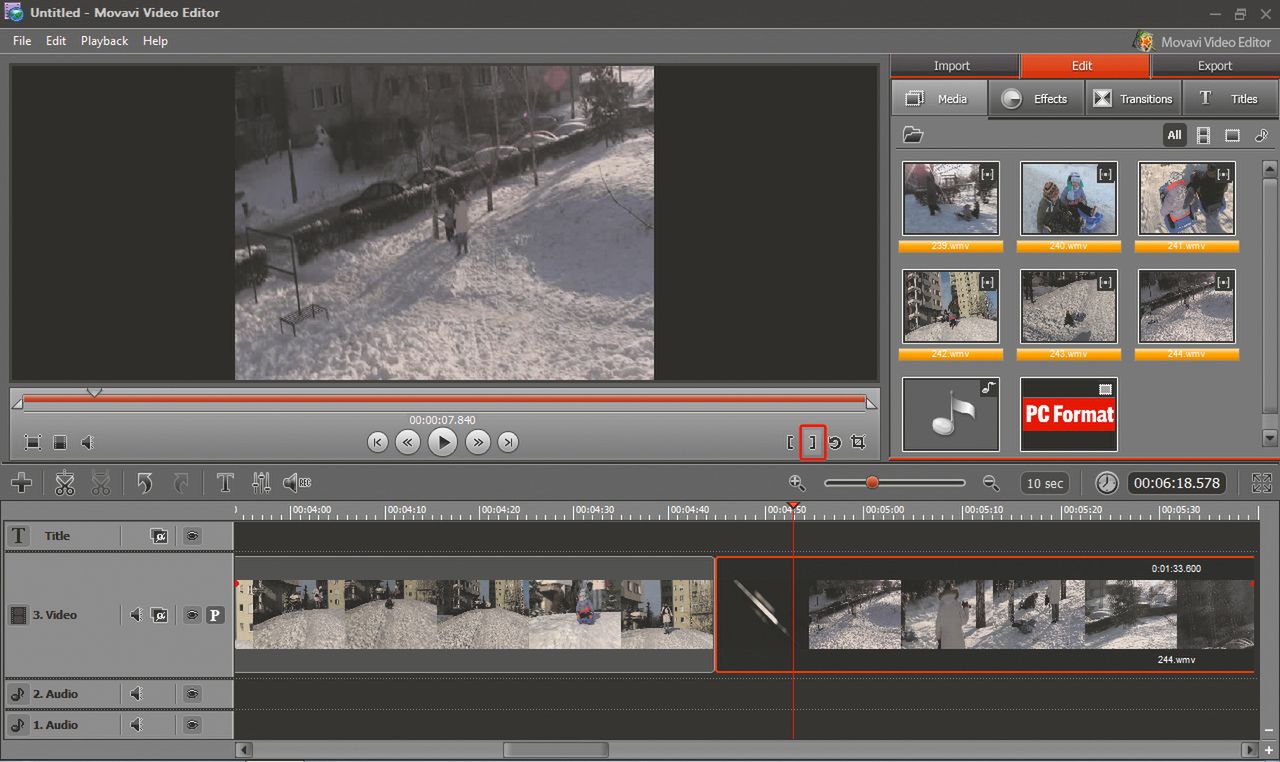1280x762 pixels.
Task: Set the end marker bracket
Action: tap(812, 442)
